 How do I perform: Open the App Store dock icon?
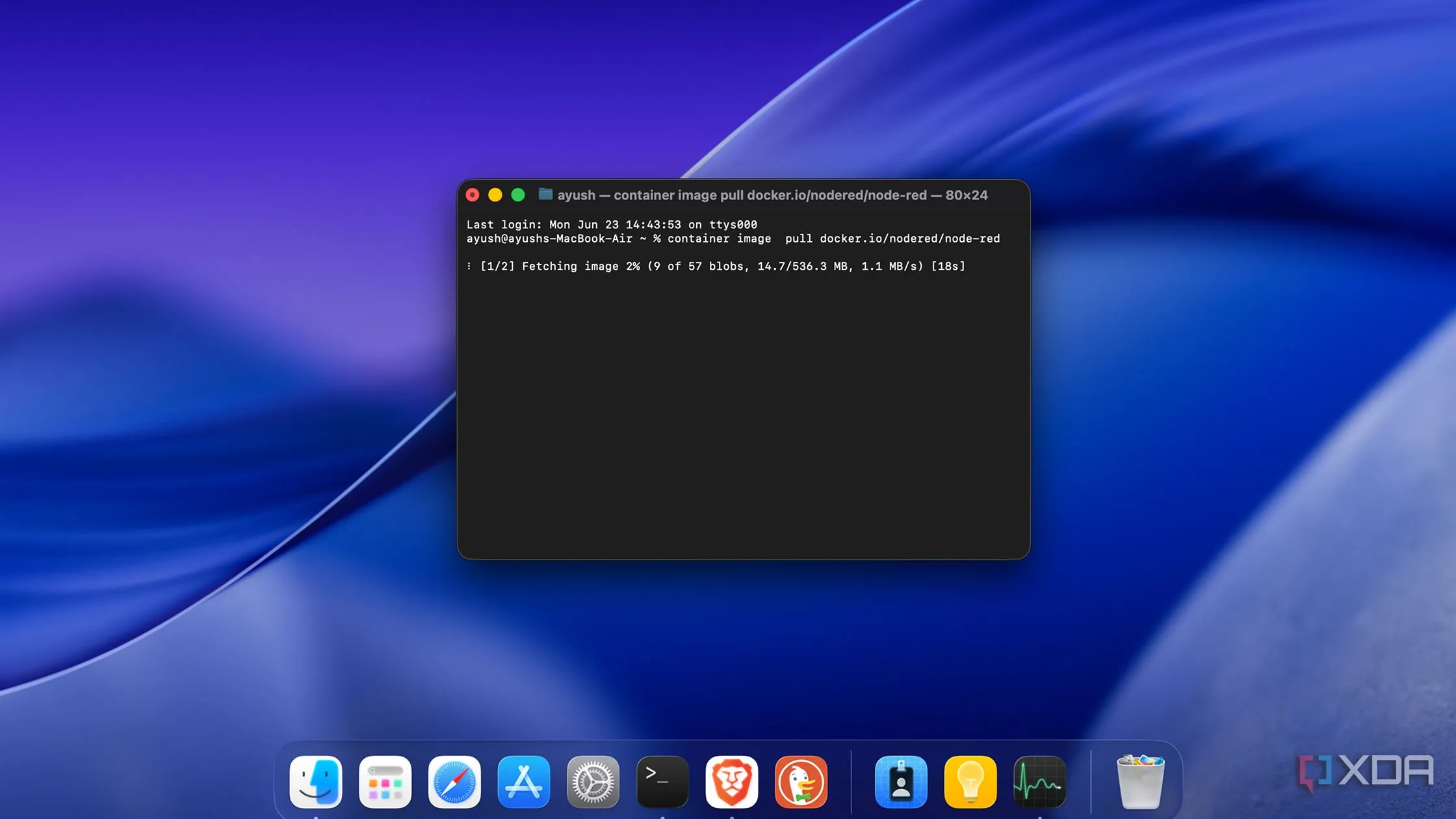tap(523, 781)
